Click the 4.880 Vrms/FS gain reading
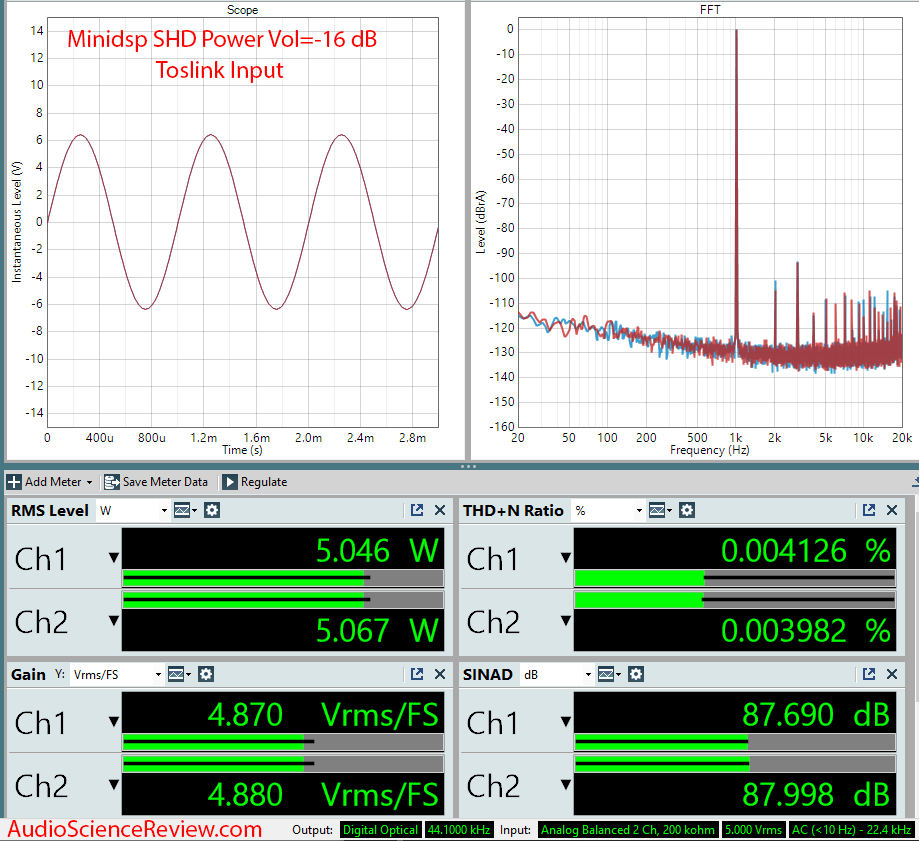The width and height of the screenshot is (919, 841). click(323, 794)
